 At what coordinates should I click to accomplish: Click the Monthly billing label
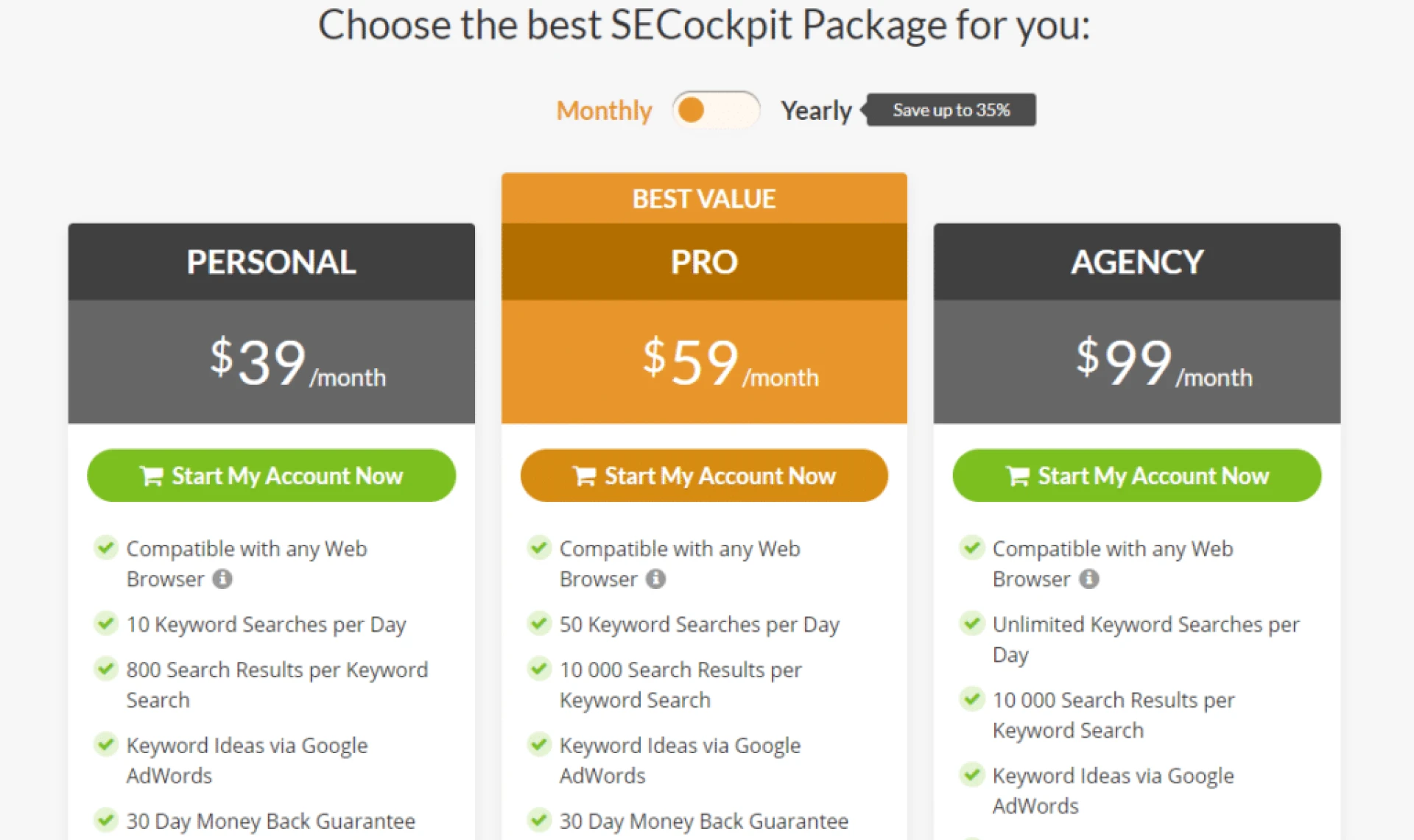(604, 110)
